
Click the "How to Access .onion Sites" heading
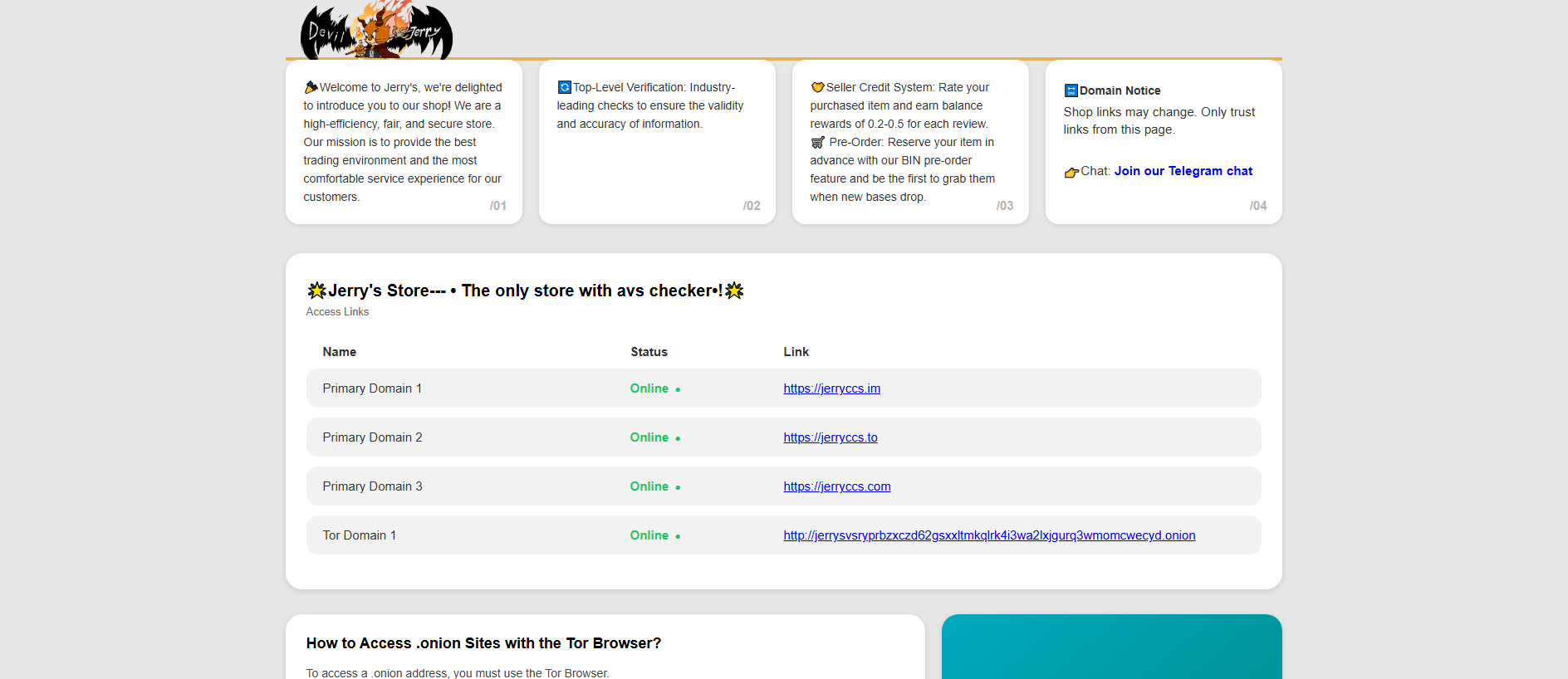coord(483,643)
